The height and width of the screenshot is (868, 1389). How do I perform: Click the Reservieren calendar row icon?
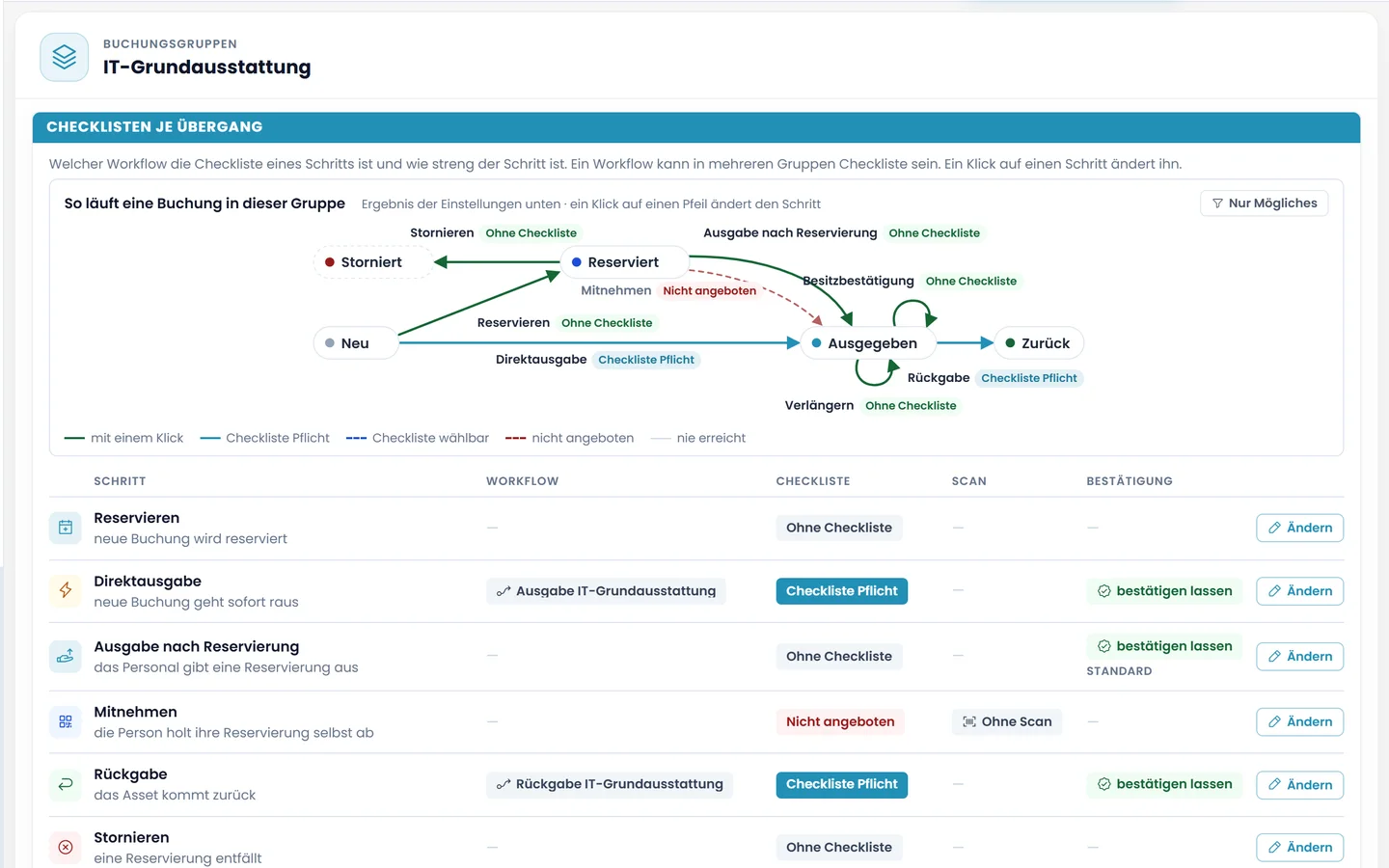click(66, 528)
